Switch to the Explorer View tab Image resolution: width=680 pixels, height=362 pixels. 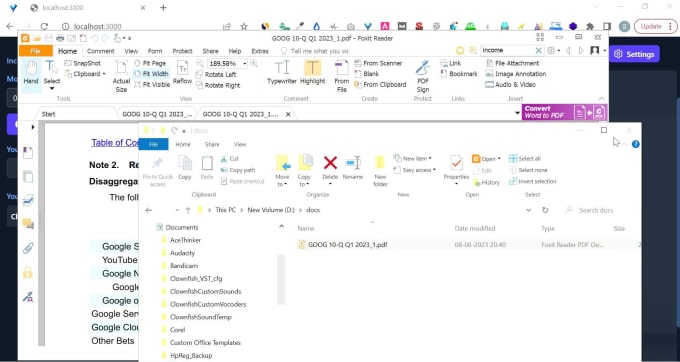point(240,144)
